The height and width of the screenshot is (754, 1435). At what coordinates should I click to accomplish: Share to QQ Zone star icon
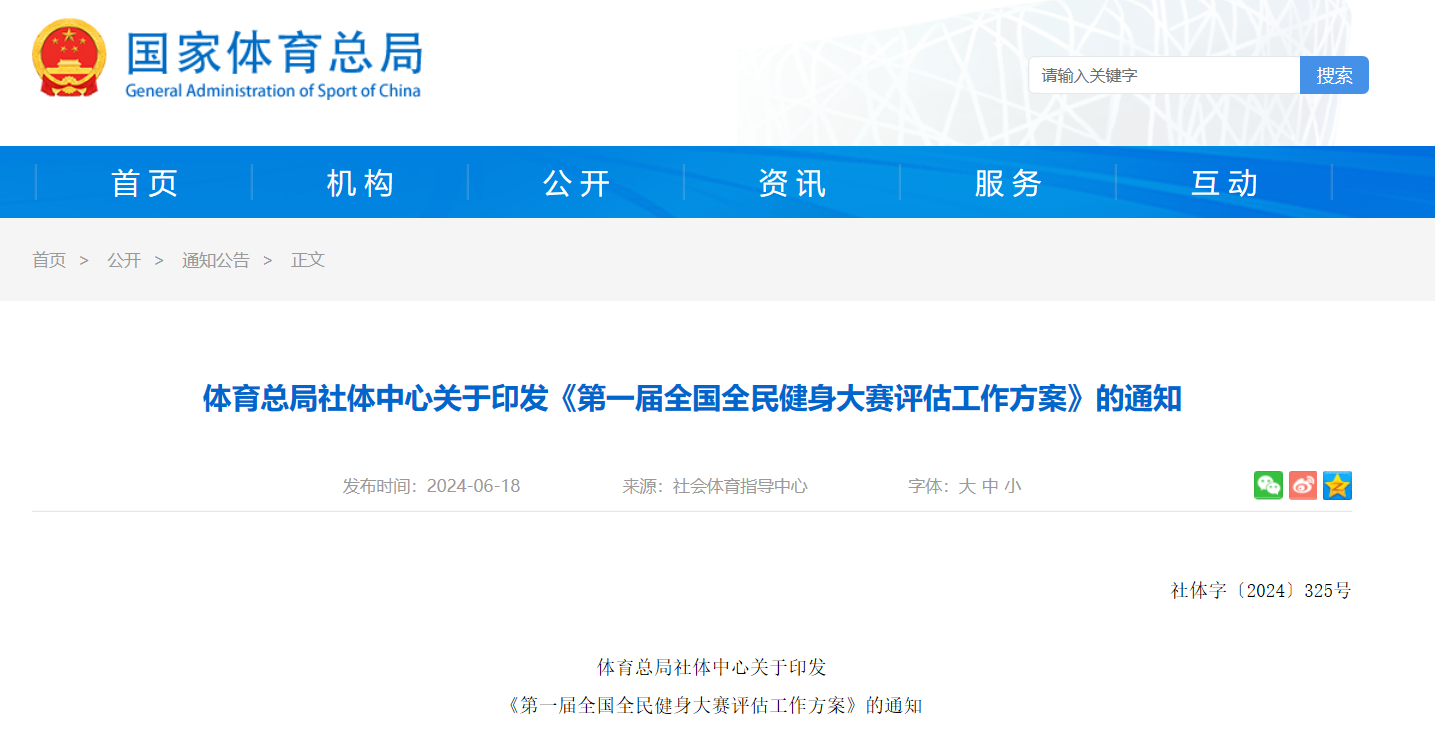pos(1337,485)
